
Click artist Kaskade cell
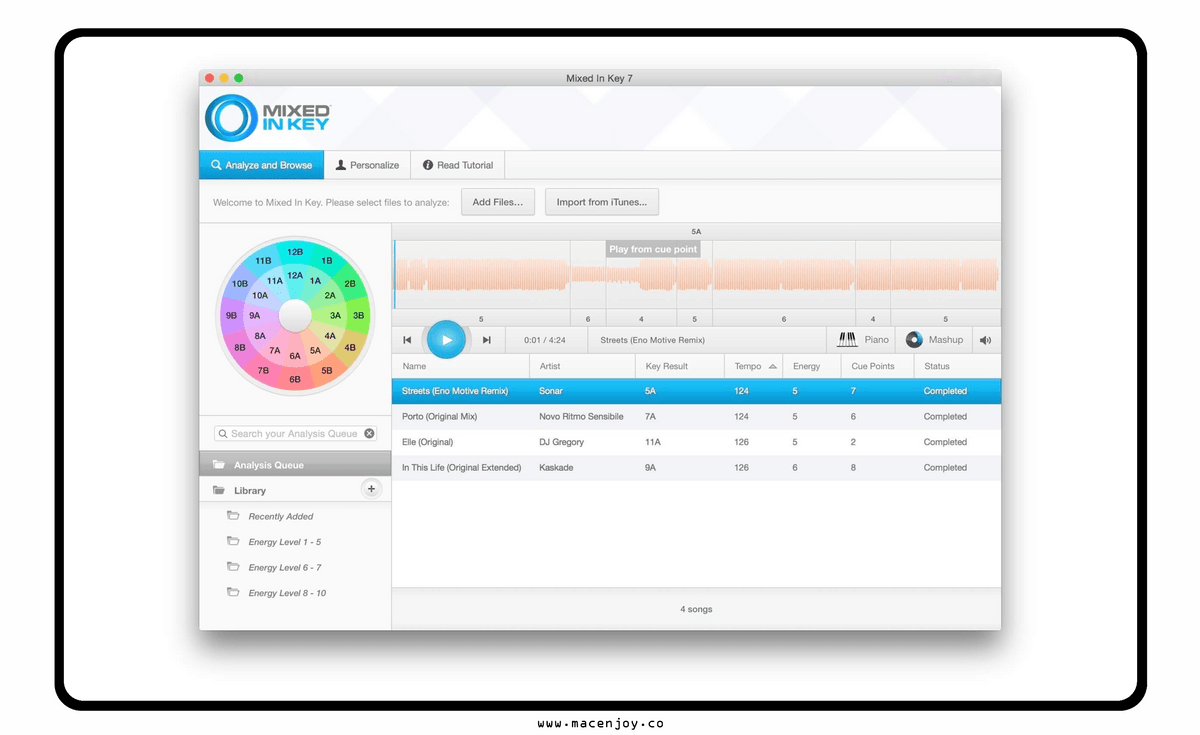556,468
